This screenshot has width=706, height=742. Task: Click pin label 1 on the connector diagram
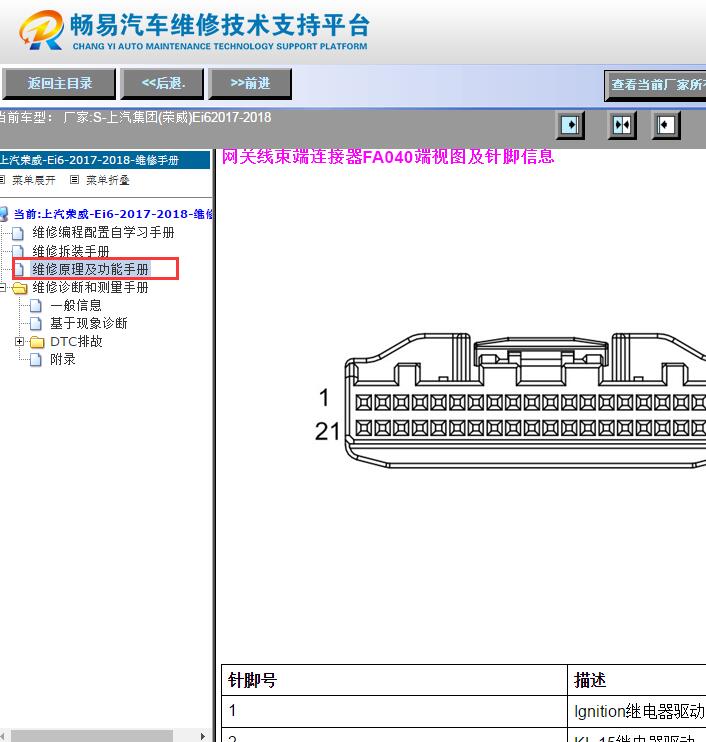tap(324, 398)
